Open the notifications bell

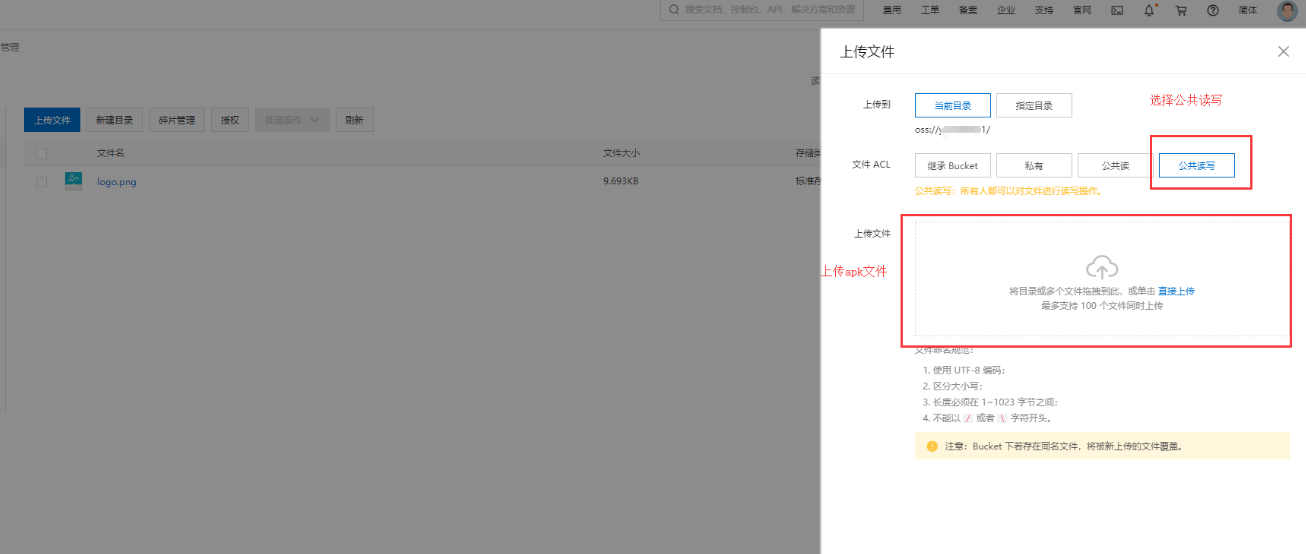(x=1149, y=10)
